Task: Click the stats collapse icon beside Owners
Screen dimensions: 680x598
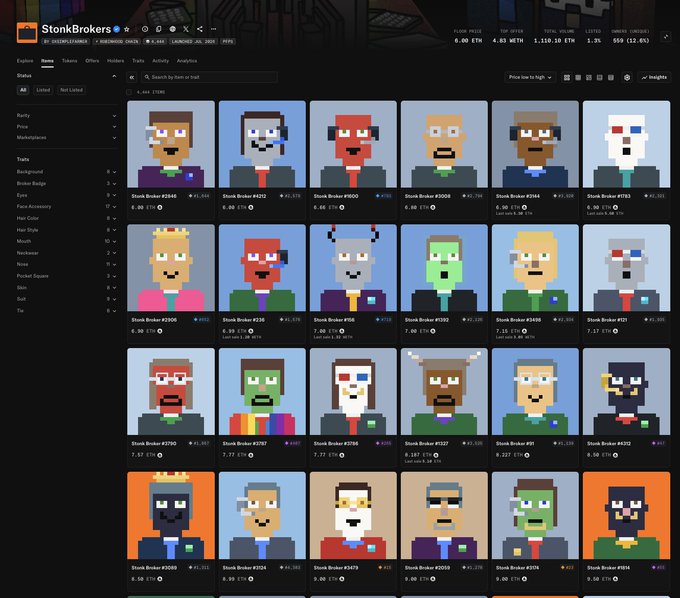Action: [x=666, y=37]
